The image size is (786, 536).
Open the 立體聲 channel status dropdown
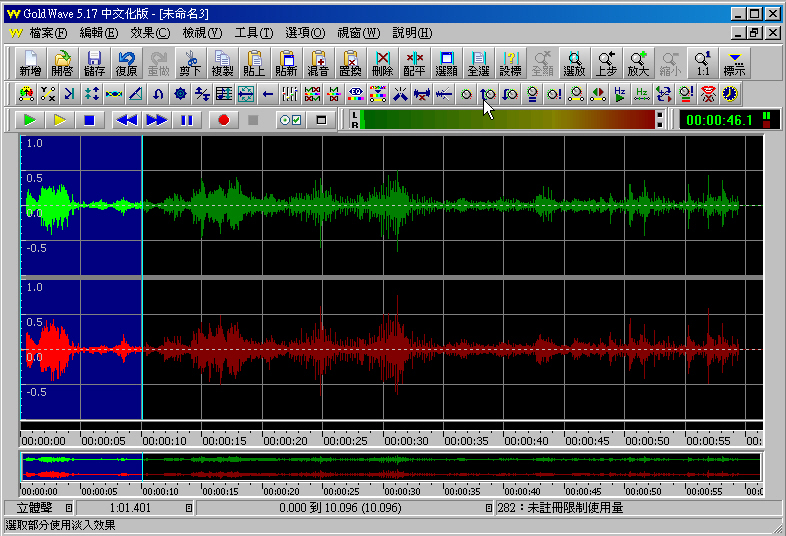70,508
